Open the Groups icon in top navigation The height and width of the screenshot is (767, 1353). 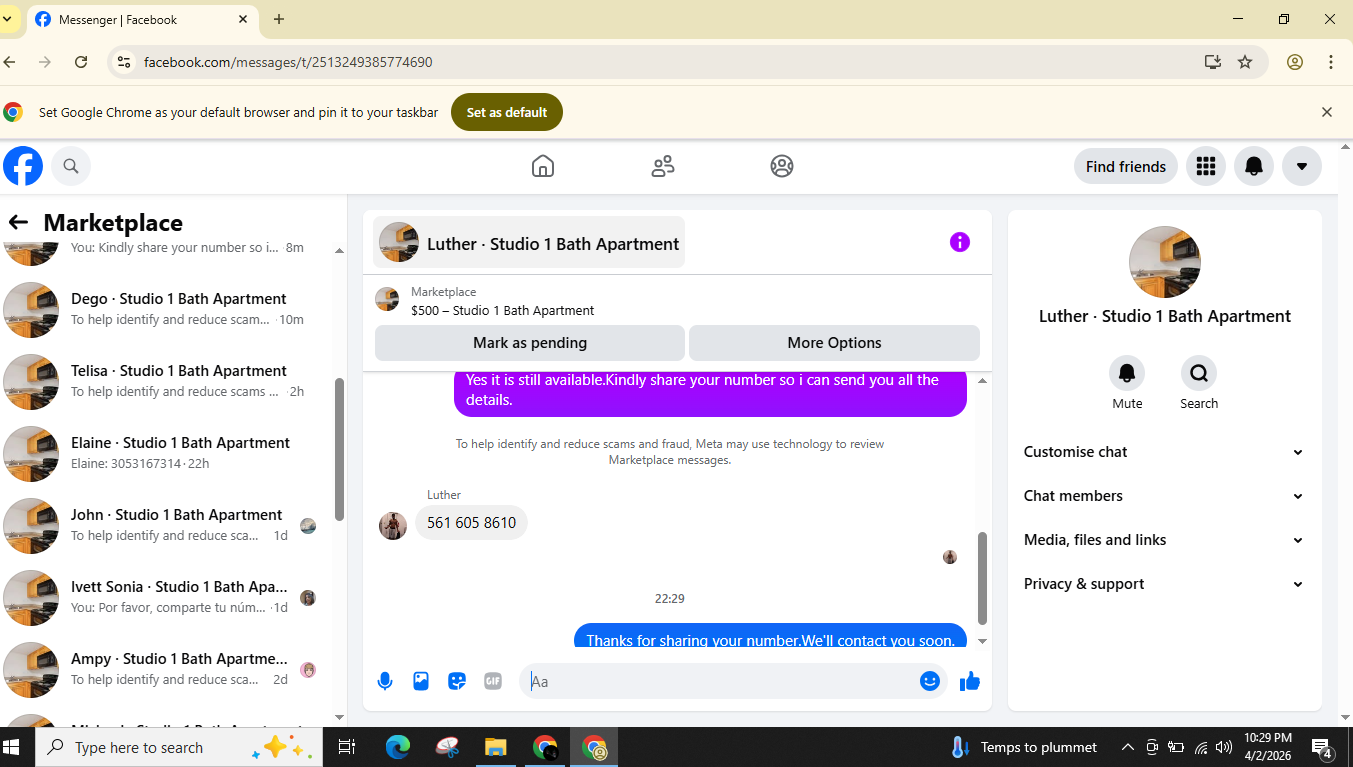[782, 166]
